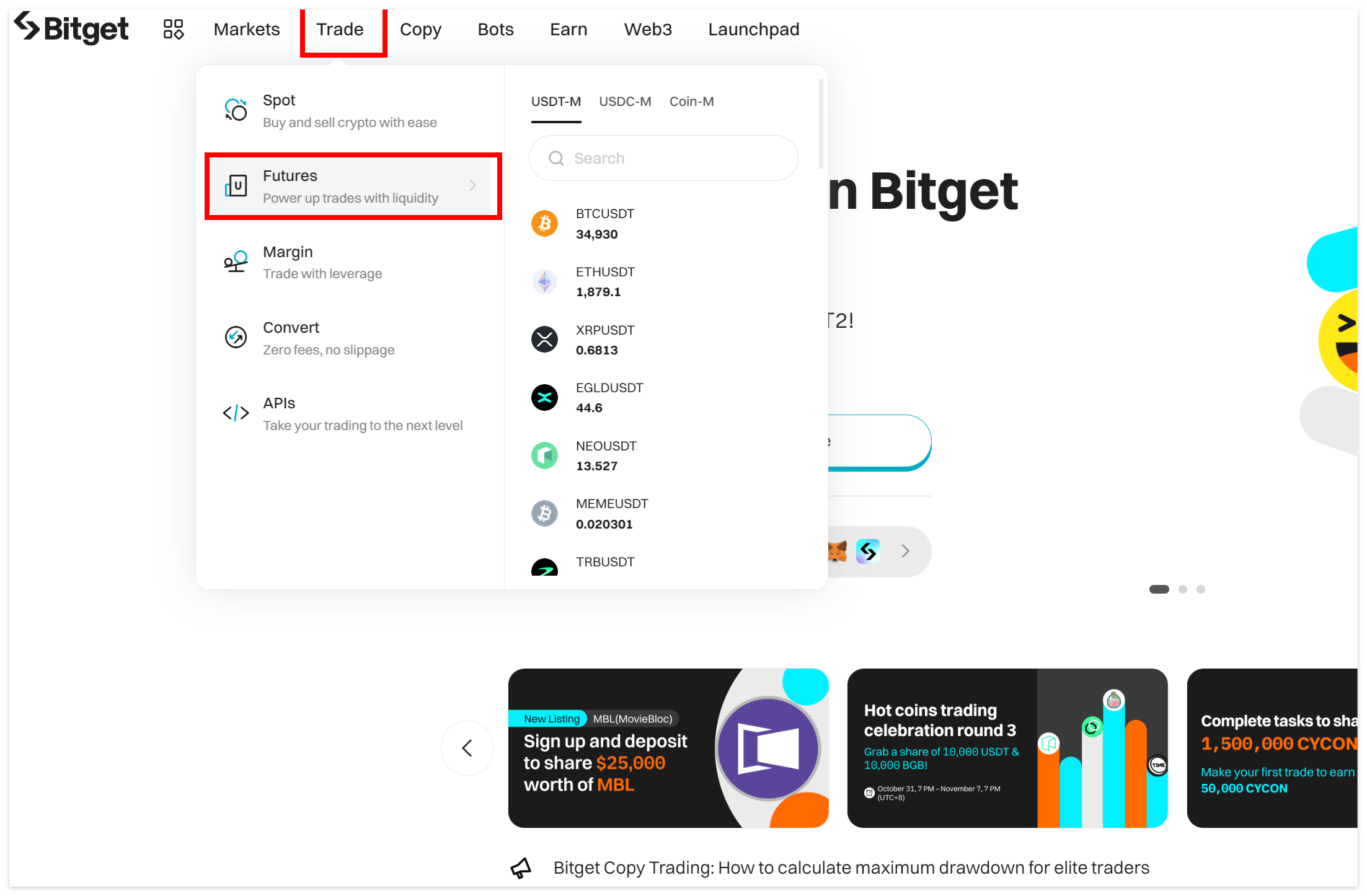
Task: Expand the Futures submenu chevron
Action: (472, 185)
